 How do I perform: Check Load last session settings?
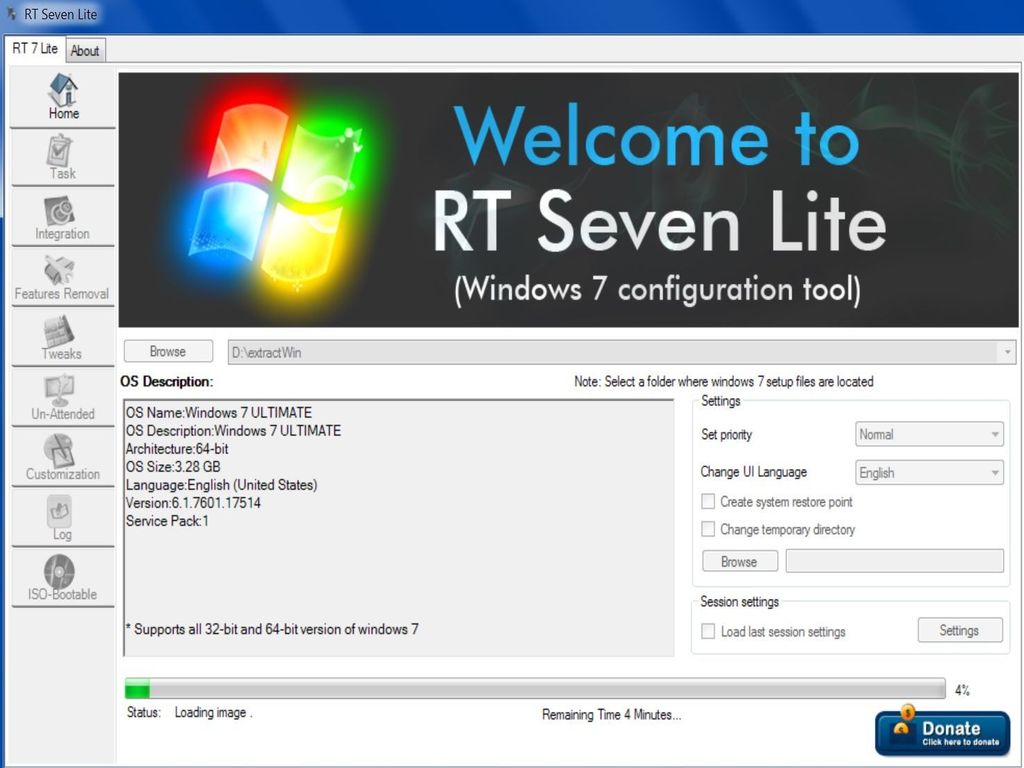click(708, 632)
